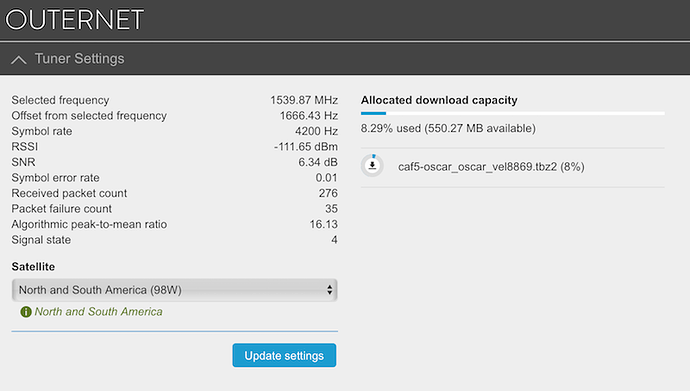Image resolution: width=690 pixels, height=391 pixels.
Task: Click the Tuner Settings header title
Action: tap(79, 58)
